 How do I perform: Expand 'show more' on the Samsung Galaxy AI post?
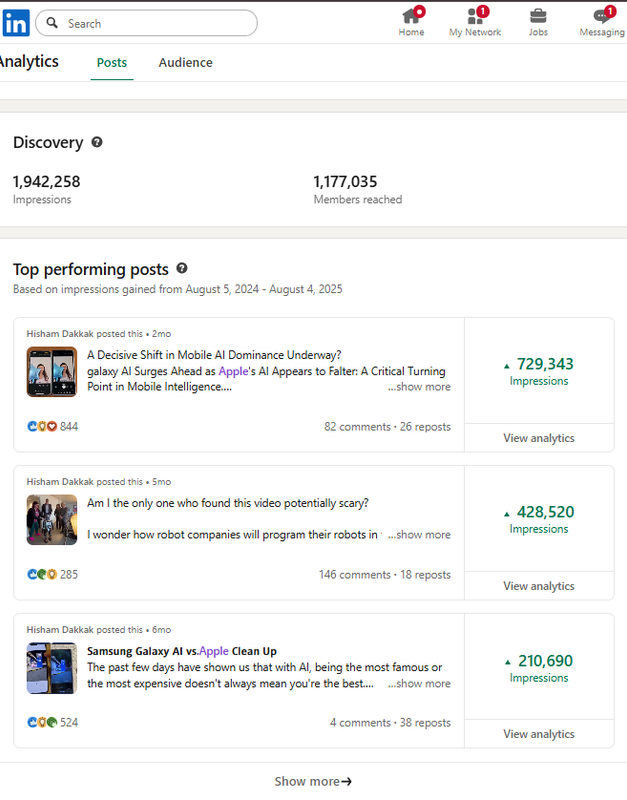(419, 684)
